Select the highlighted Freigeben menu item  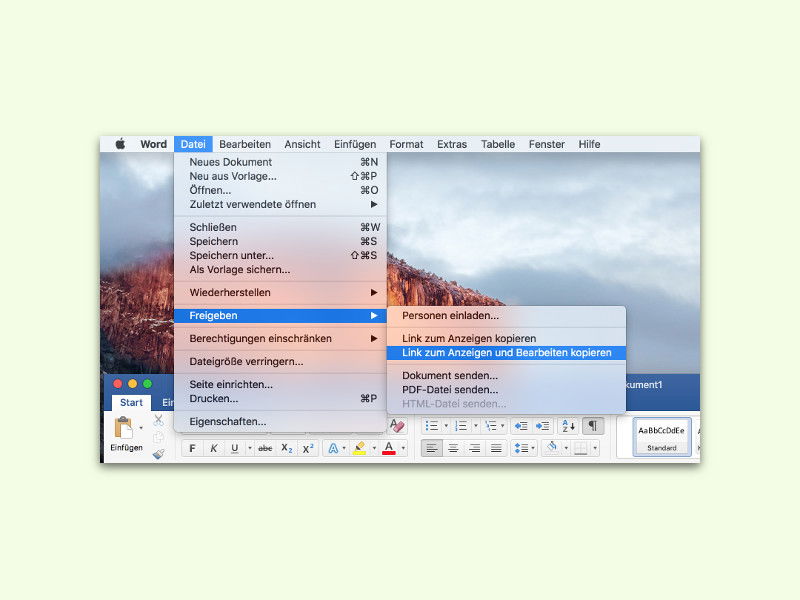pos(280,316)
